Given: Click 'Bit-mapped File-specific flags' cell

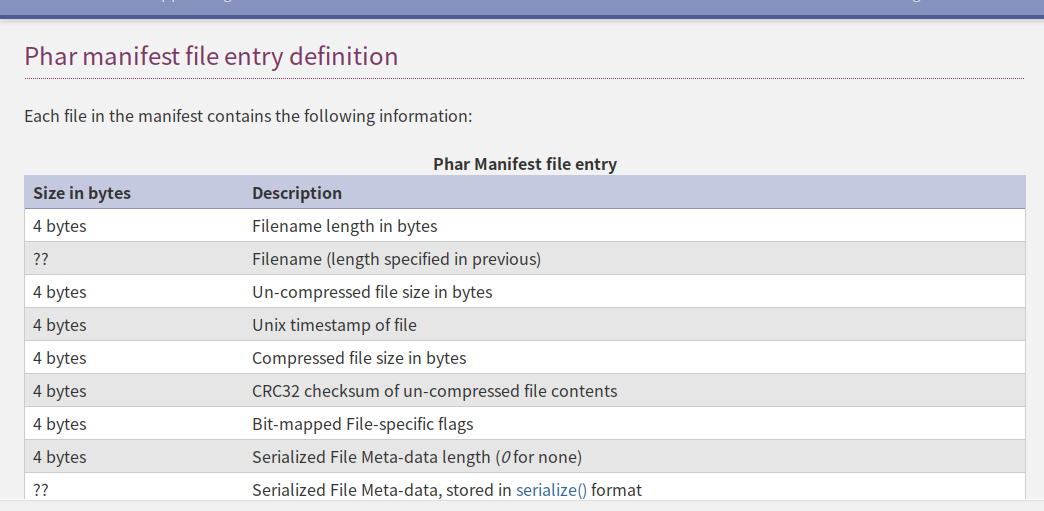Looking at the screenshot, I should (x=362, y=424).
